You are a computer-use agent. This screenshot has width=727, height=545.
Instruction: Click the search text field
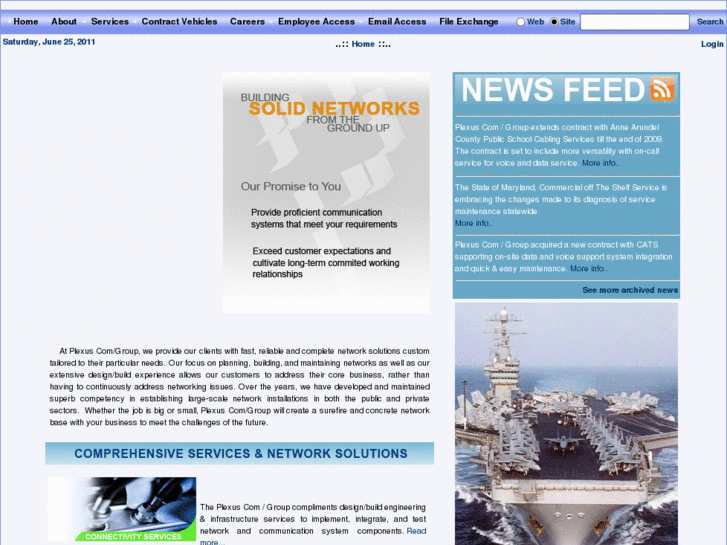coord(635,22)
